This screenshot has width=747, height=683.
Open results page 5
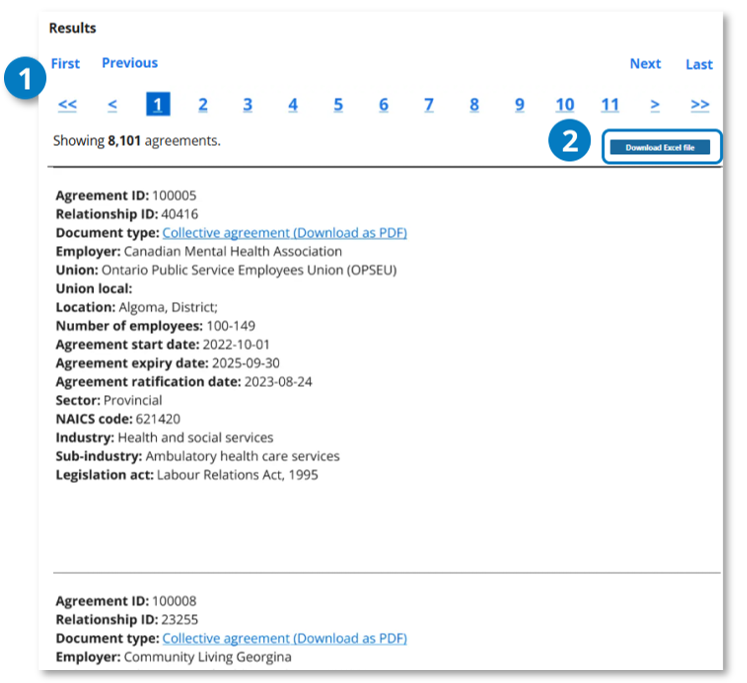tap(338, 104)
